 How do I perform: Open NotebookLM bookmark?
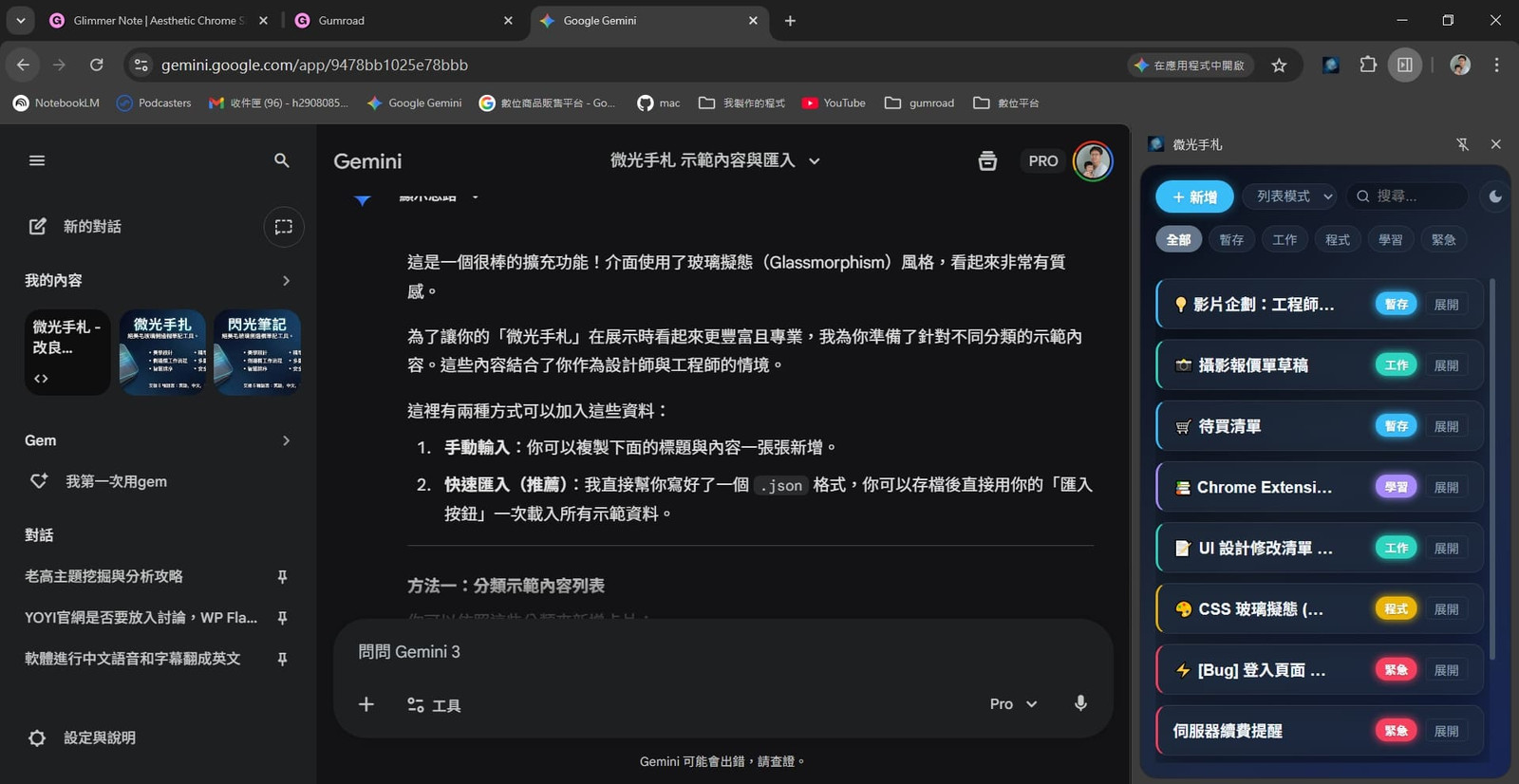[x=56, y=103]
